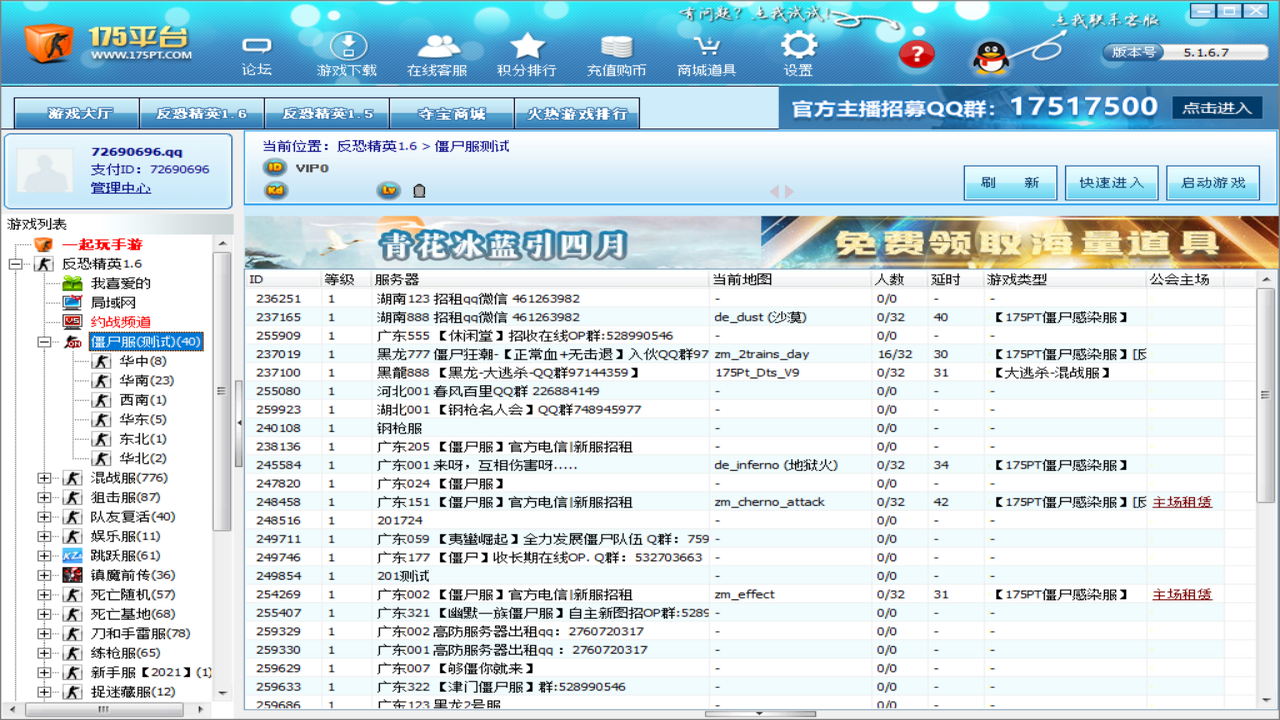Open the 论坛 forum icon
This screenshot has height=720, width=1280.
point(257,47)
